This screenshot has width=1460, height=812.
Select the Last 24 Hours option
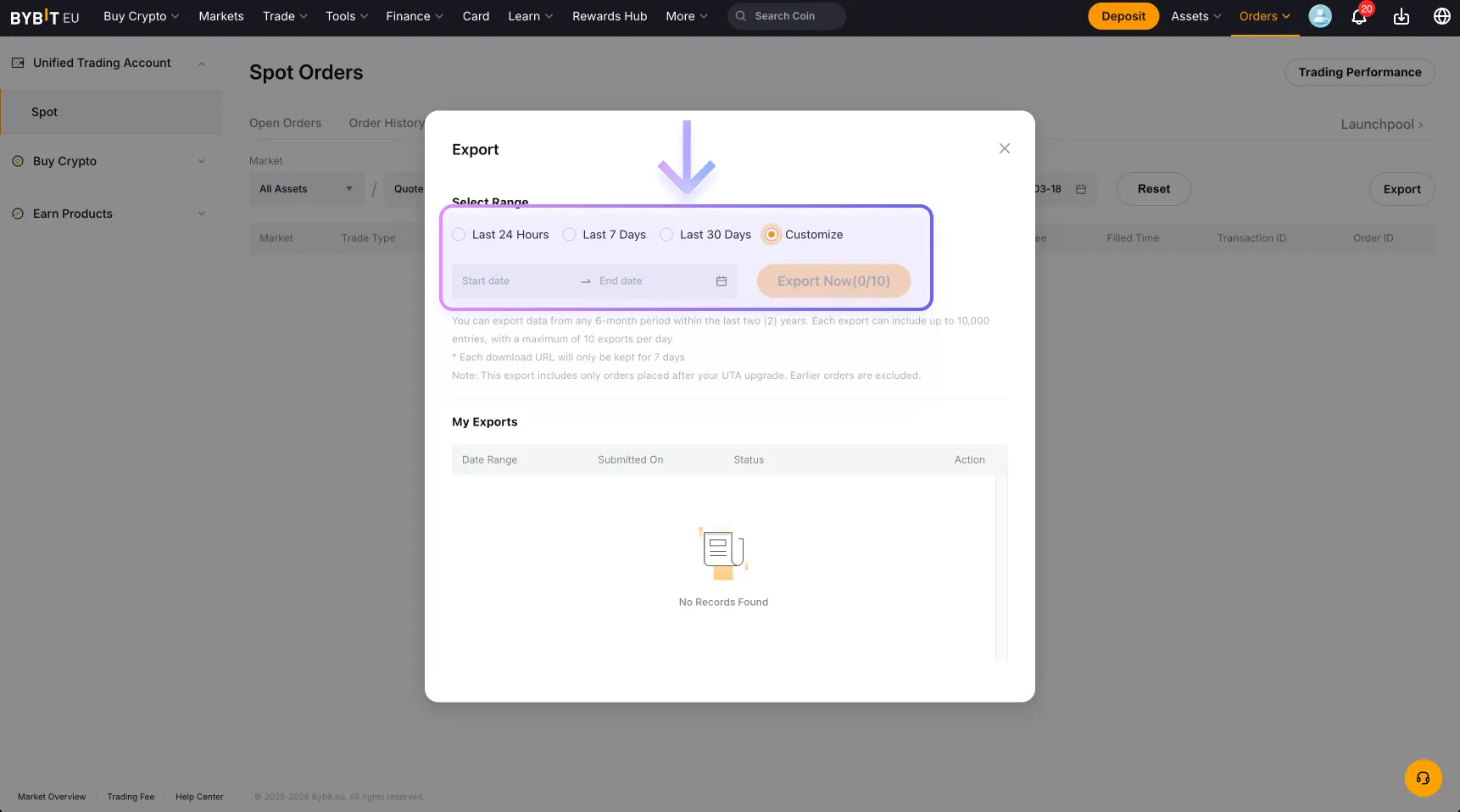pyautogui.click(x=459, y=234)
